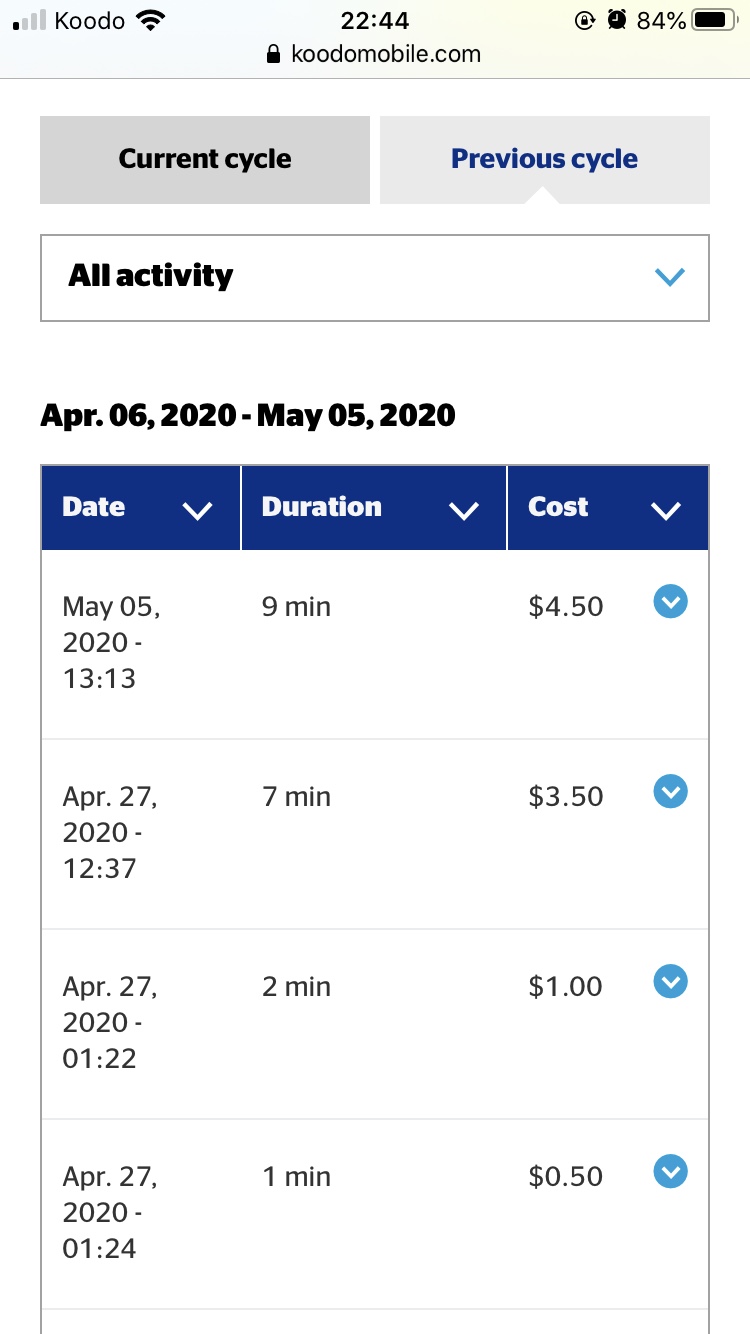The height and width of the screenshot is (1334, 750).
Task: Sort by the Duration column chevron
Action: coord(464,511)
